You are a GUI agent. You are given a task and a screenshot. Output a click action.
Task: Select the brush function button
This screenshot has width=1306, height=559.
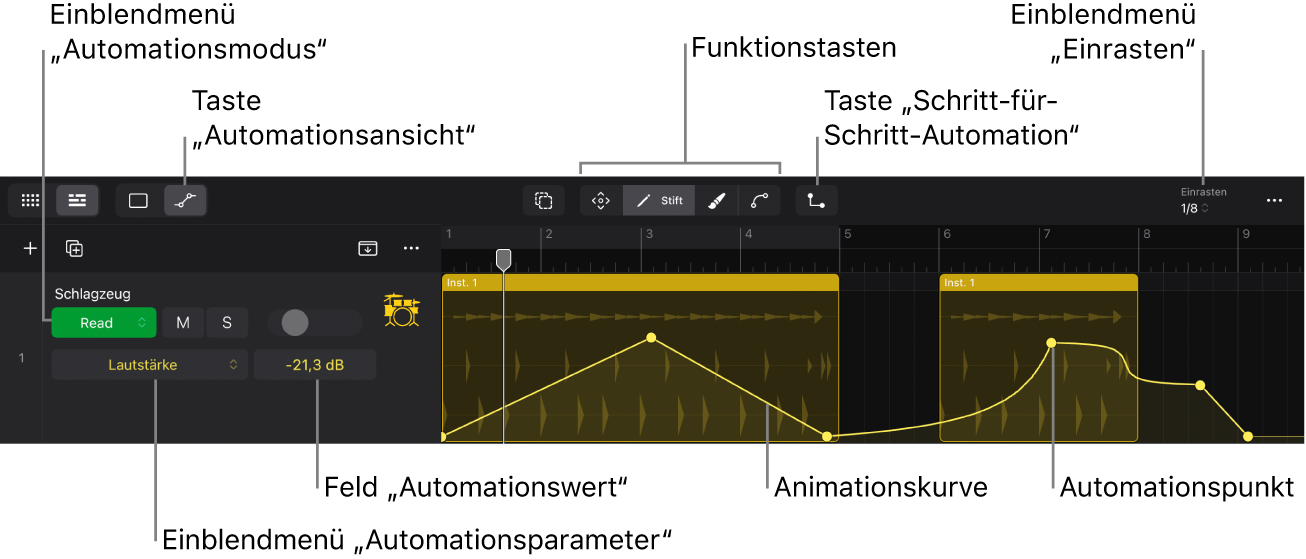coord(716,200)
